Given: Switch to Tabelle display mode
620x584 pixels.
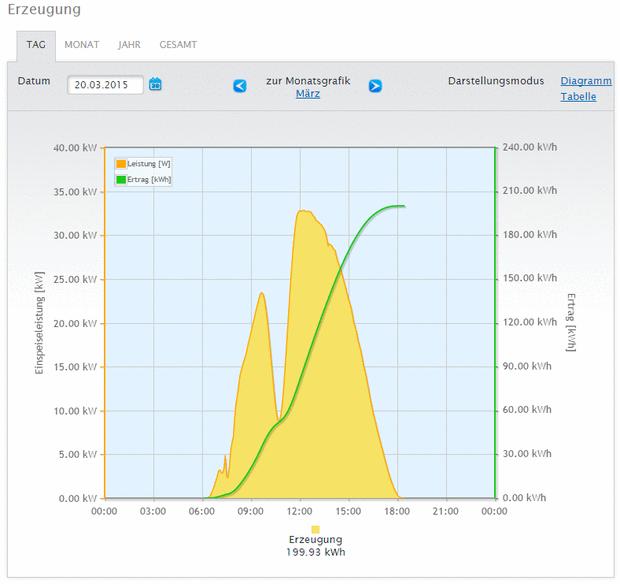Looking at the screenshot, I should [x=578, y=96].
